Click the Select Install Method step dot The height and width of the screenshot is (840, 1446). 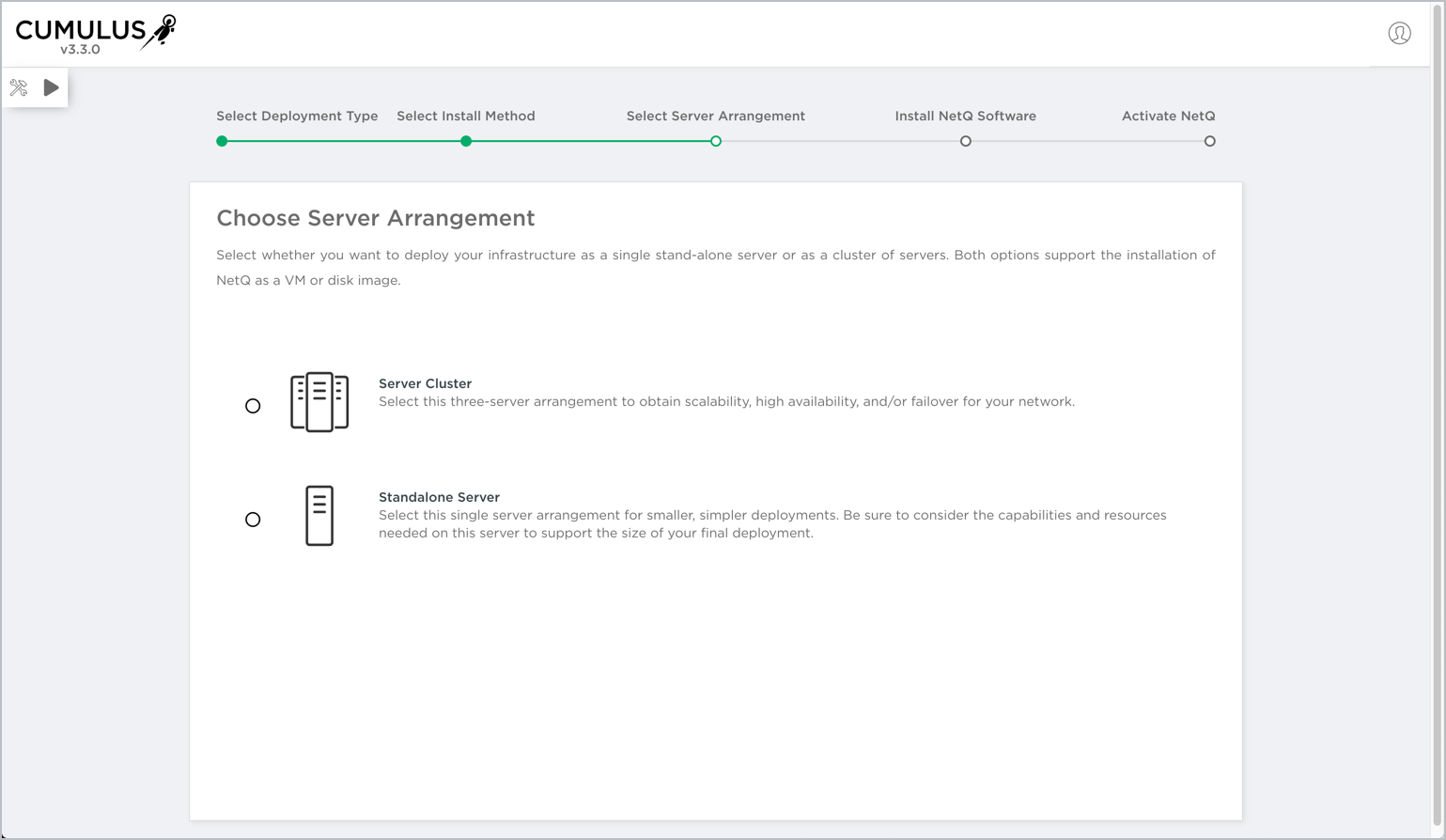click(x=466, y=141)
